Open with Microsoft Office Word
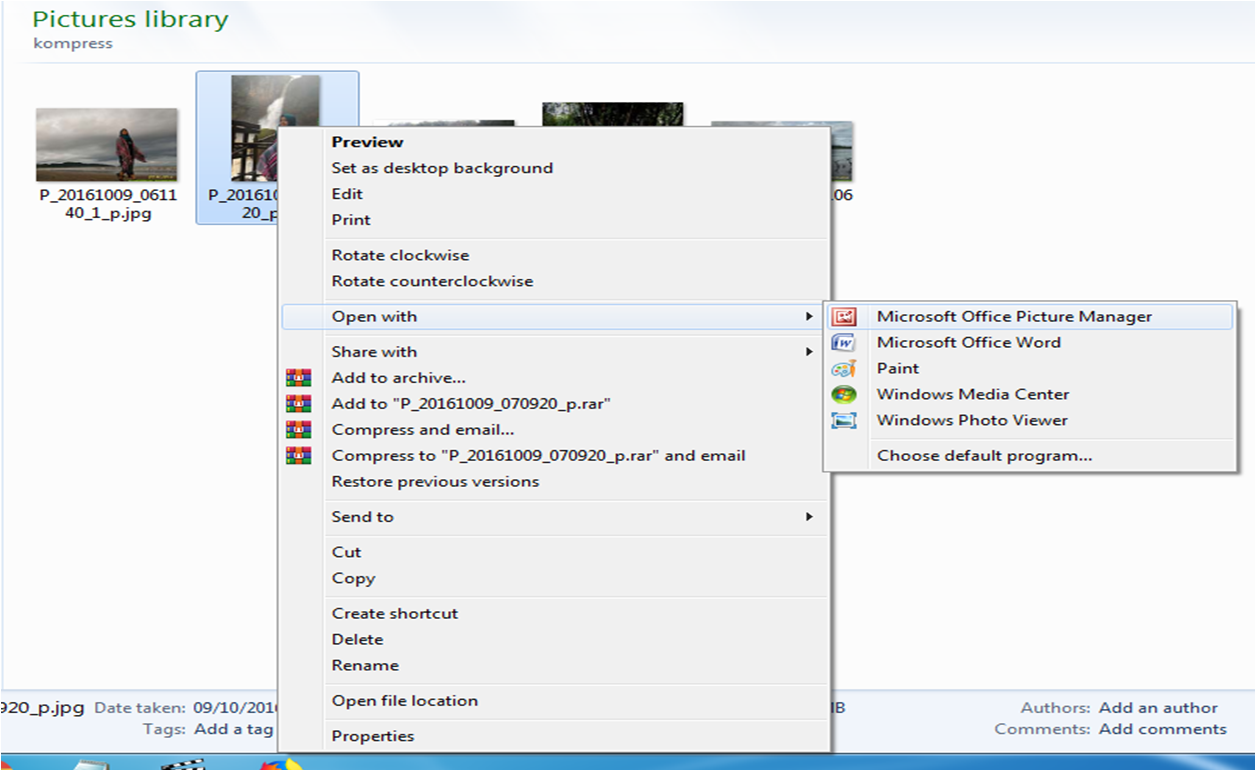The width and height of the screenshot is (1256, 771). point(1029,343)
